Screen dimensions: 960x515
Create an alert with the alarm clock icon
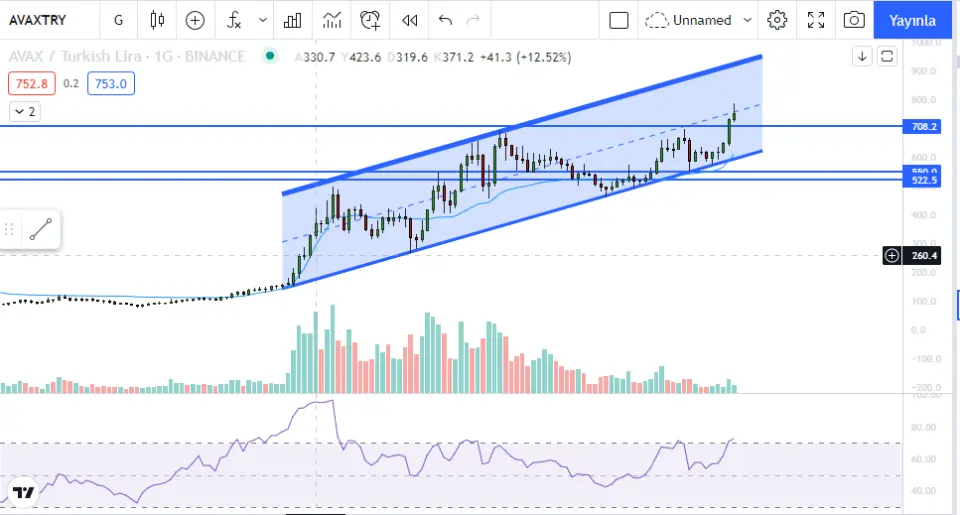pyautogui.click(x=371, y=20)
